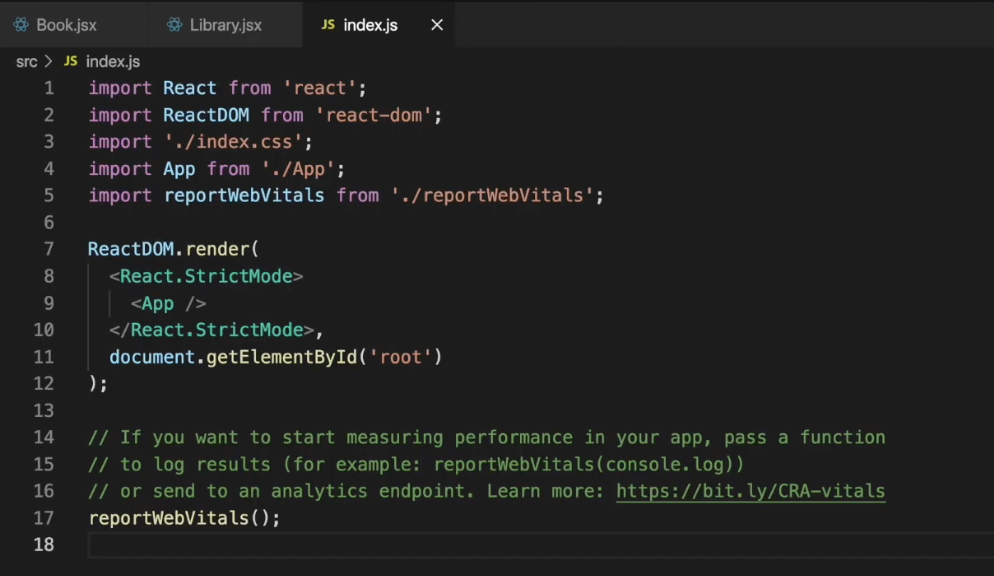Click reportWebVitals identifier on line 5
This screenshot has height=576, width=994.
244,196
